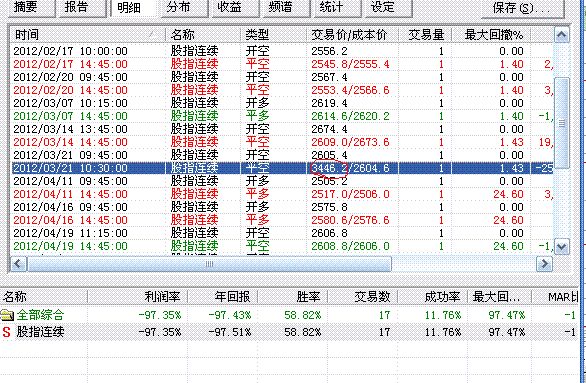Click the horizontal scrollbar right arrow
Viewport: 586px width, 383px height.
(x=544, y=264)
